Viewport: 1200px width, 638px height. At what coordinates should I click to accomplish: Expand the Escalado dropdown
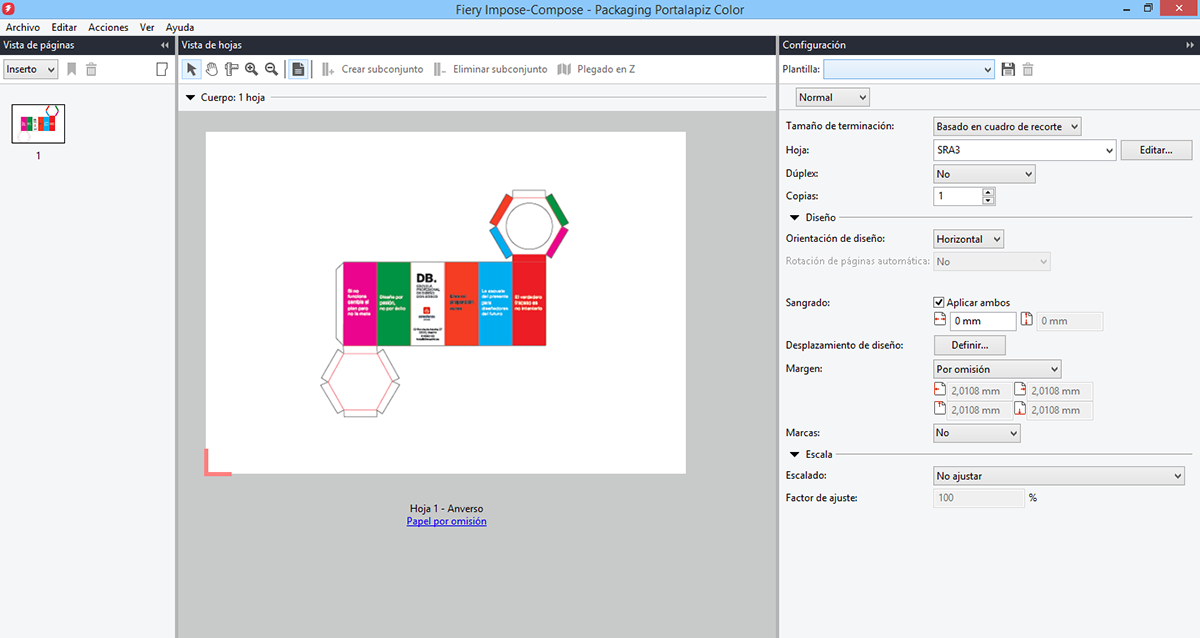(1176, 476)
